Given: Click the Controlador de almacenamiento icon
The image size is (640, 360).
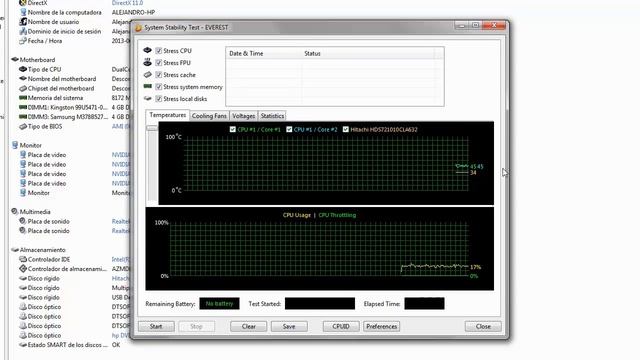Looking at the screenshot, I should pos(23,269).
